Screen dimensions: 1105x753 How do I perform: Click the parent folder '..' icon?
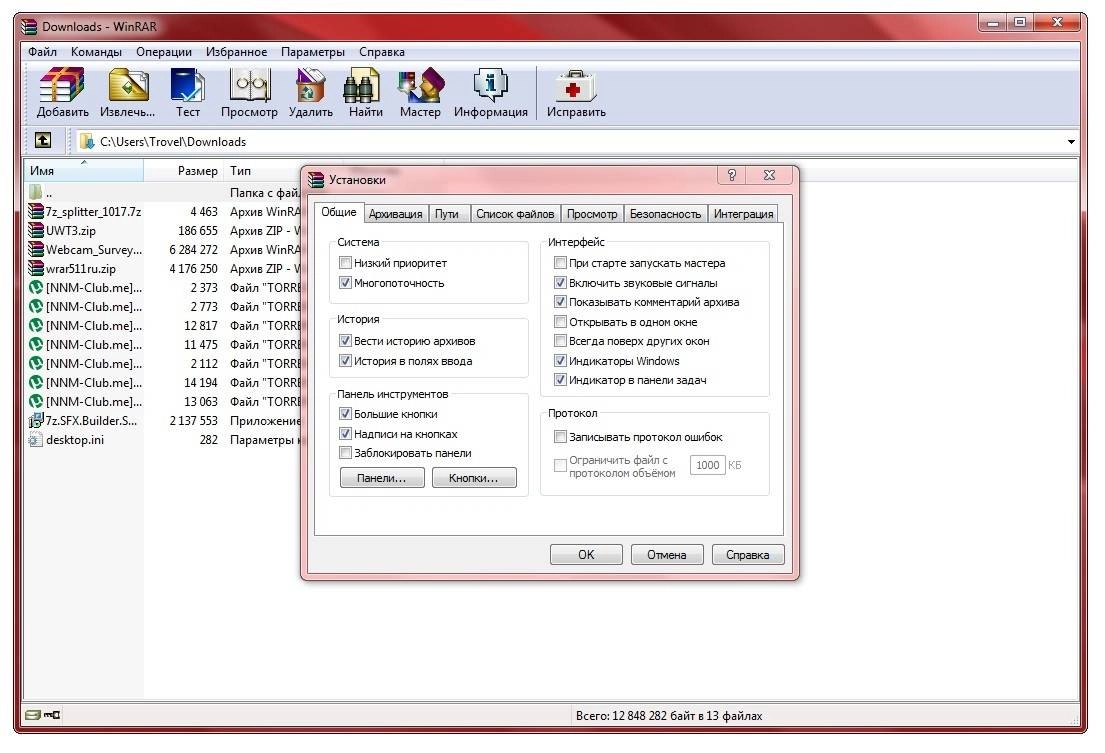pyautogui.click(x=36, y=192)
